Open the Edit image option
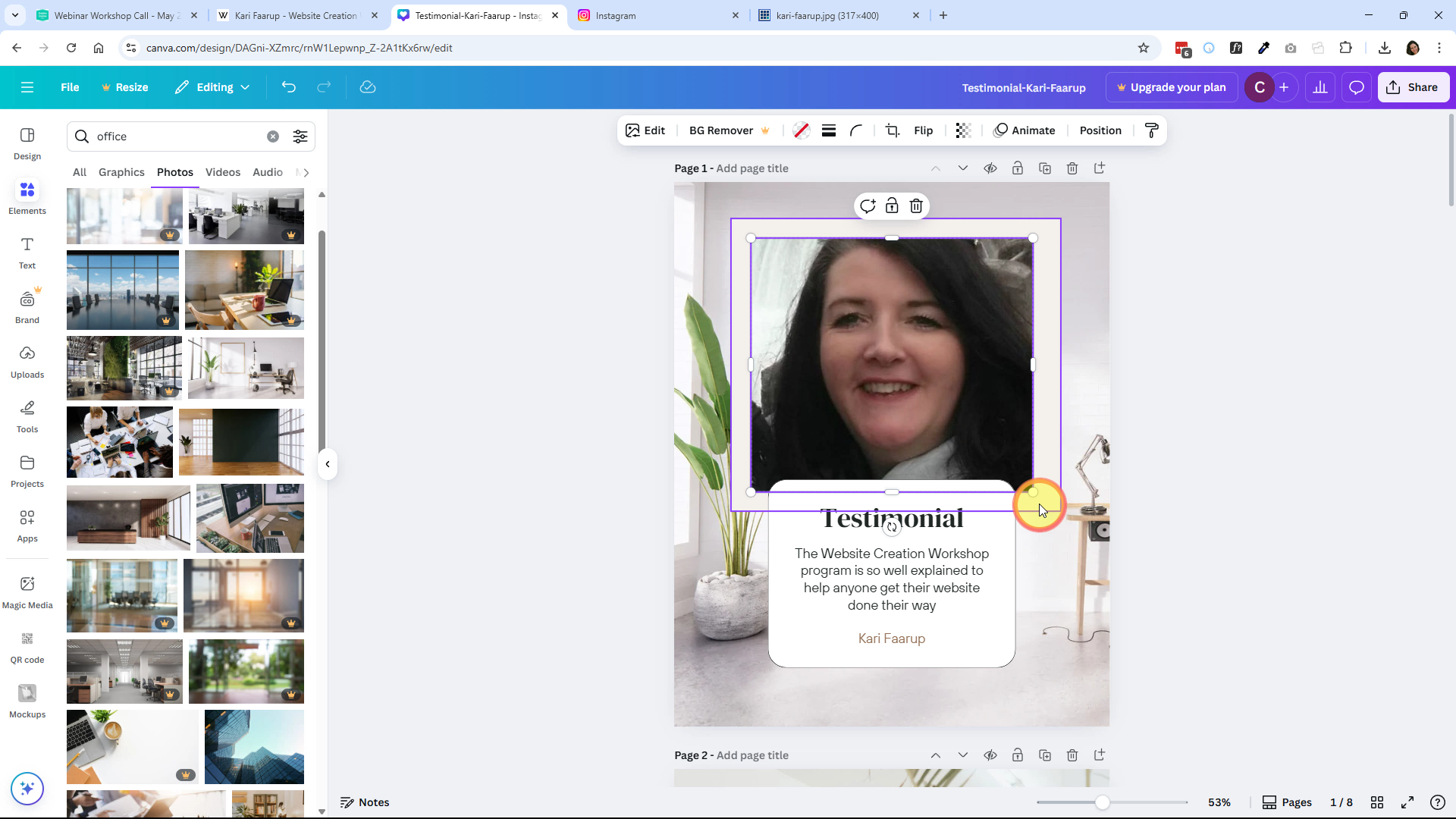The height and width of the screenshot is (819, 1456). click(x=645, y=130)
